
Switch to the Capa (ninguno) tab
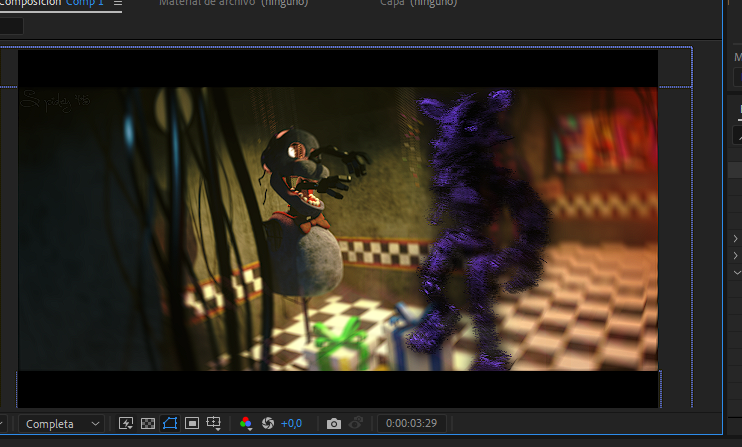click(x=418, y=3)
